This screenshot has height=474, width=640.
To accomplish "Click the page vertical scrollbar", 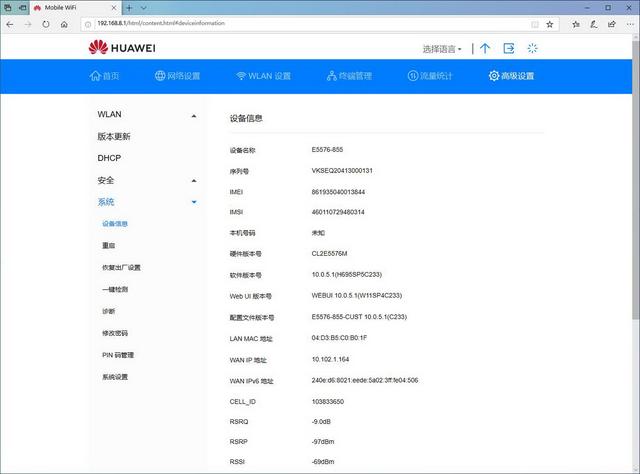I will pos(636,180).
